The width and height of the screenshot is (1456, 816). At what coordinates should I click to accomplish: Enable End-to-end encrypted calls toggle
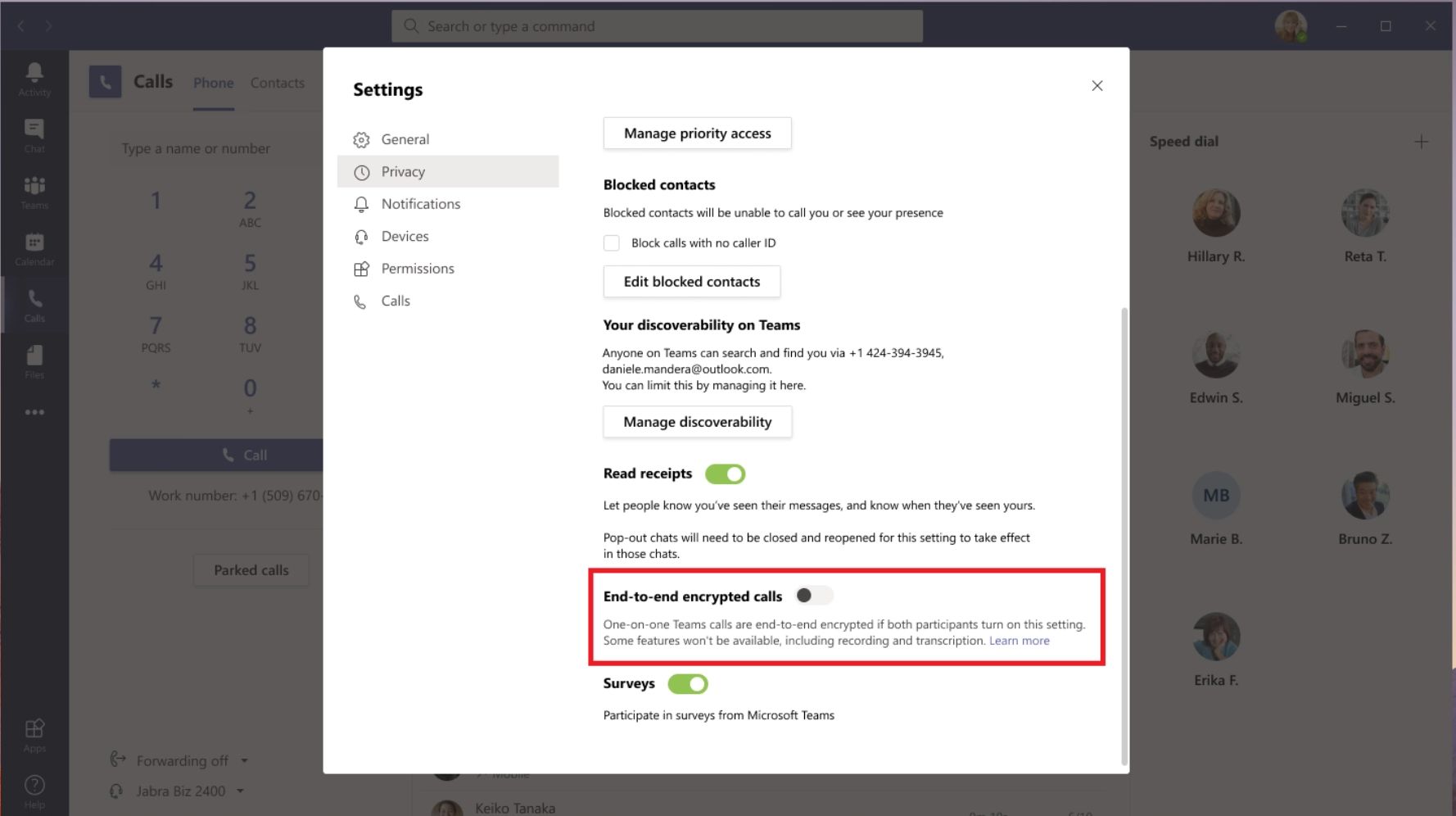tap(814, 596)
